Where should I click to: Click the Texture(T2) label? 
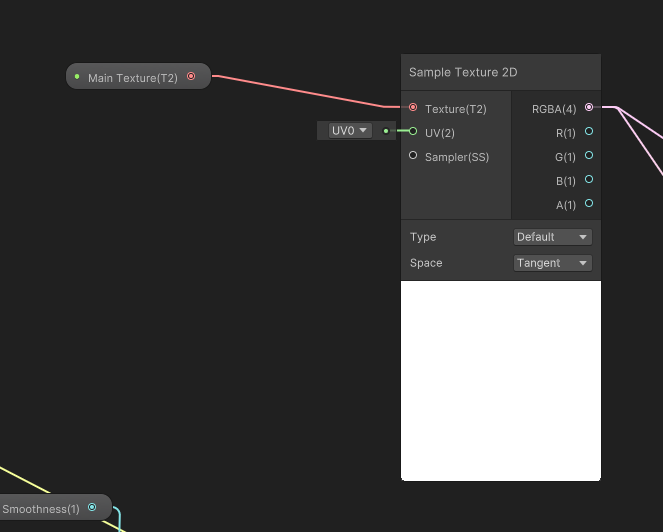455,109
